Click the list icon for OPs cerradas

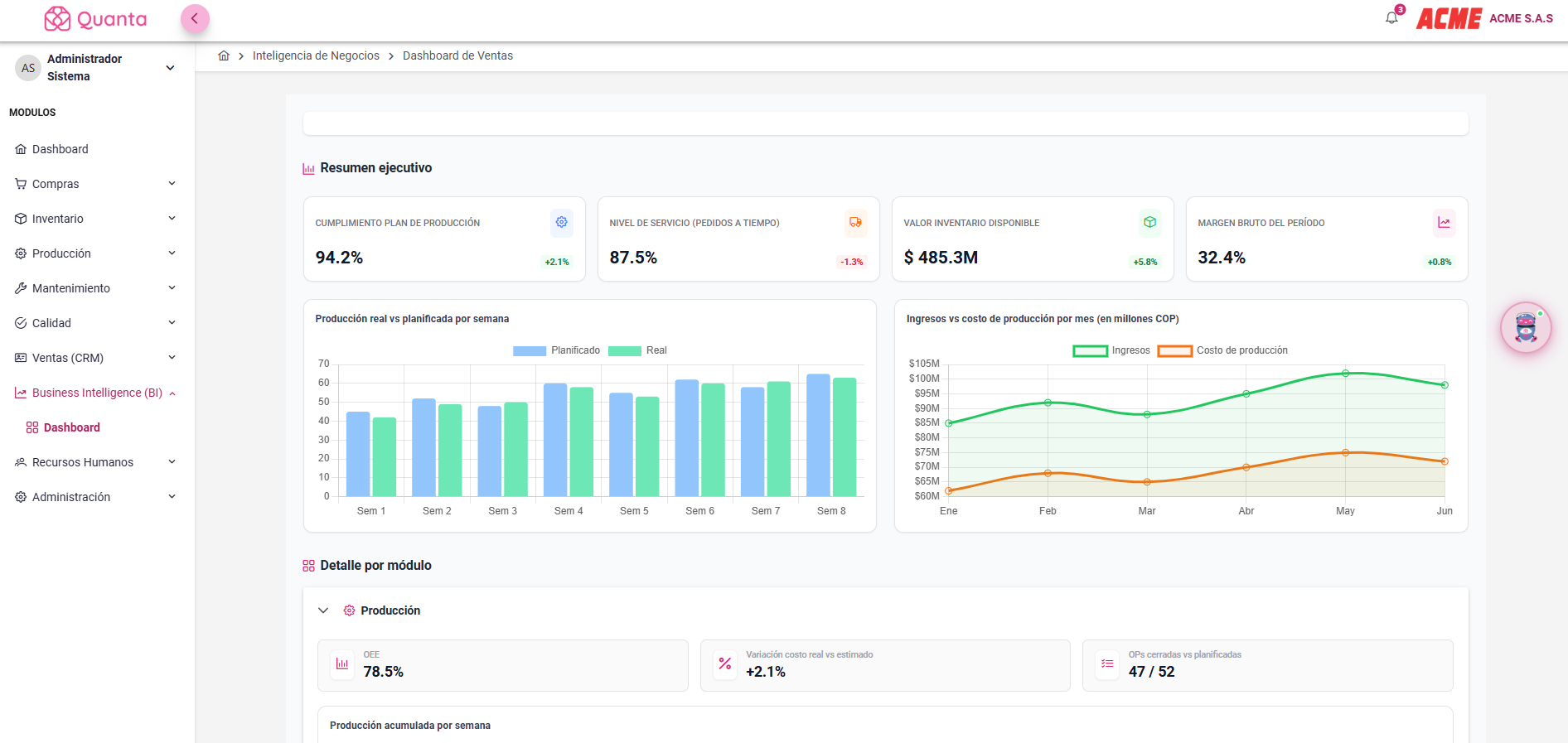(x=1107, y=663)
